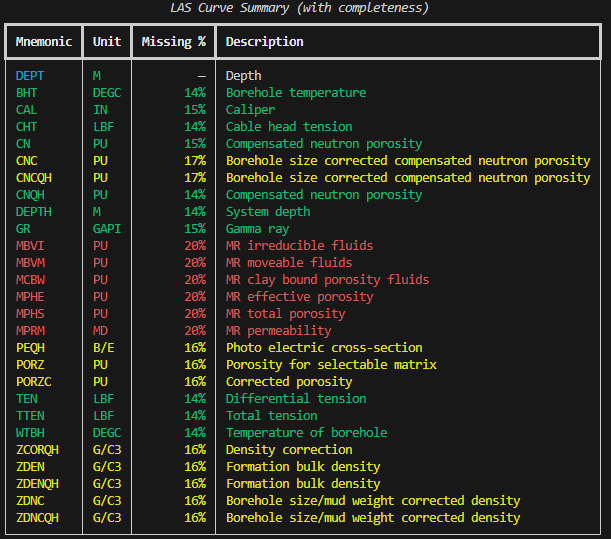Viewport: 611px width, 539px height.
Task: Click the Photo electric cross-section description
Action: click(x=324, y=348)
